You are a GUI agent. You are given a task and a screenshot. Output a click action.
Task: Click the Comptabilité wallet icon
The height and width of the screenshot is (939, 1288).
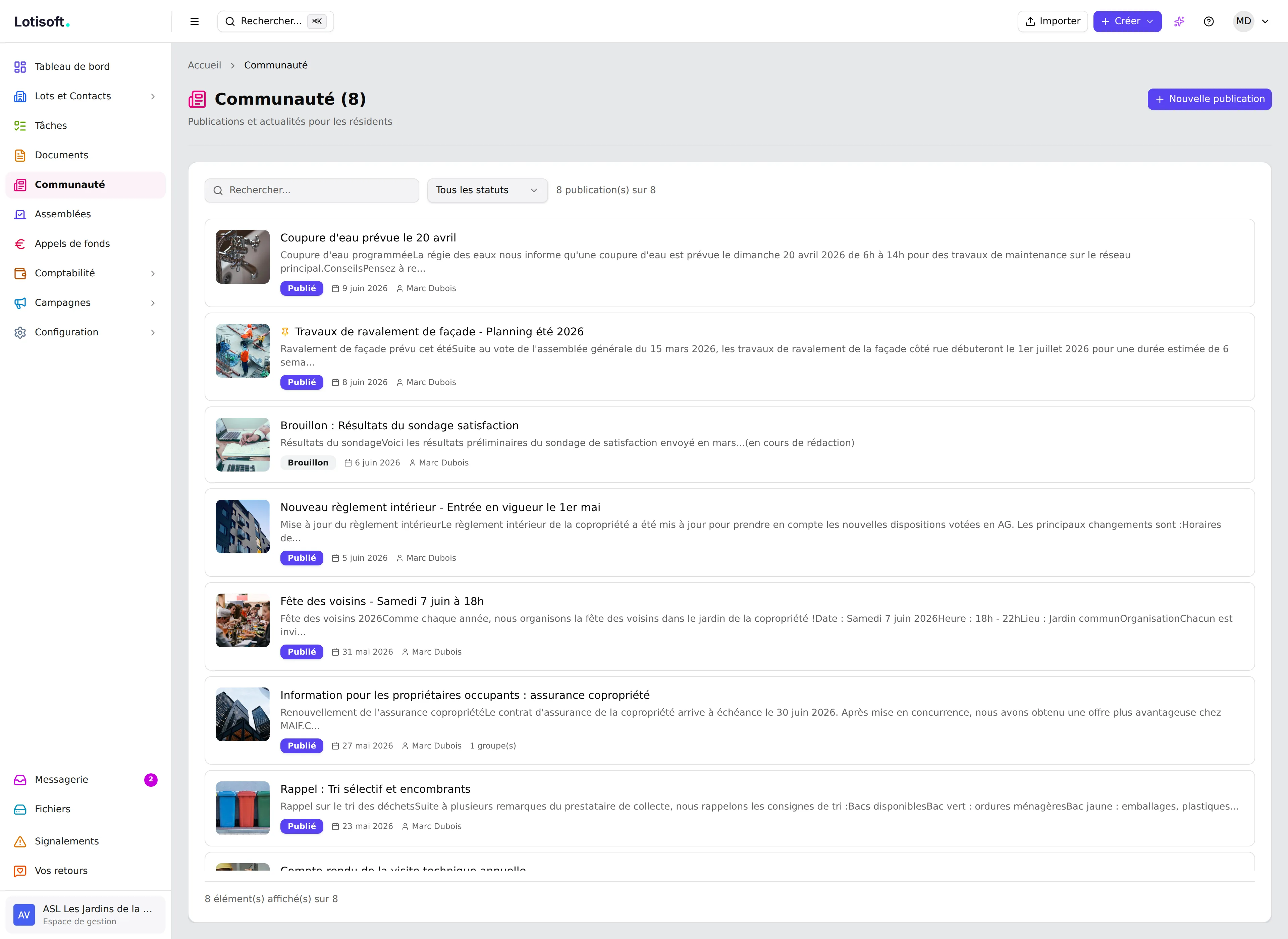click(20, 273)
